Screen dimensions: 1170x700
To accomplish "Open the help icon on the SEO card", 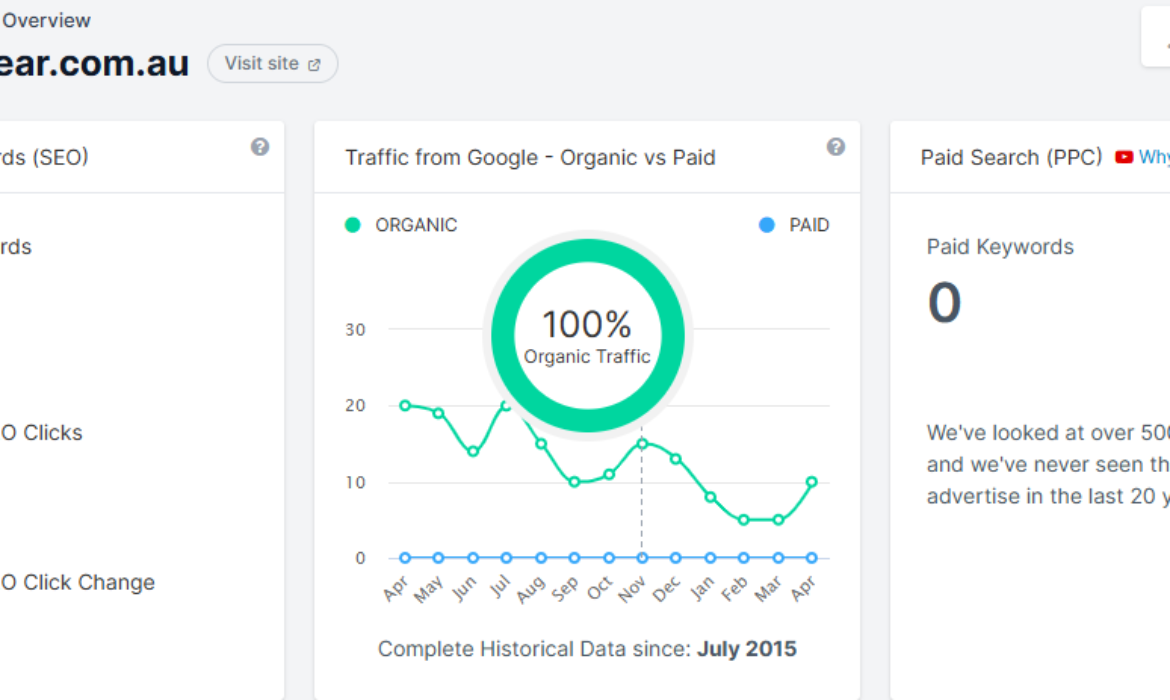I will point(260,147).
